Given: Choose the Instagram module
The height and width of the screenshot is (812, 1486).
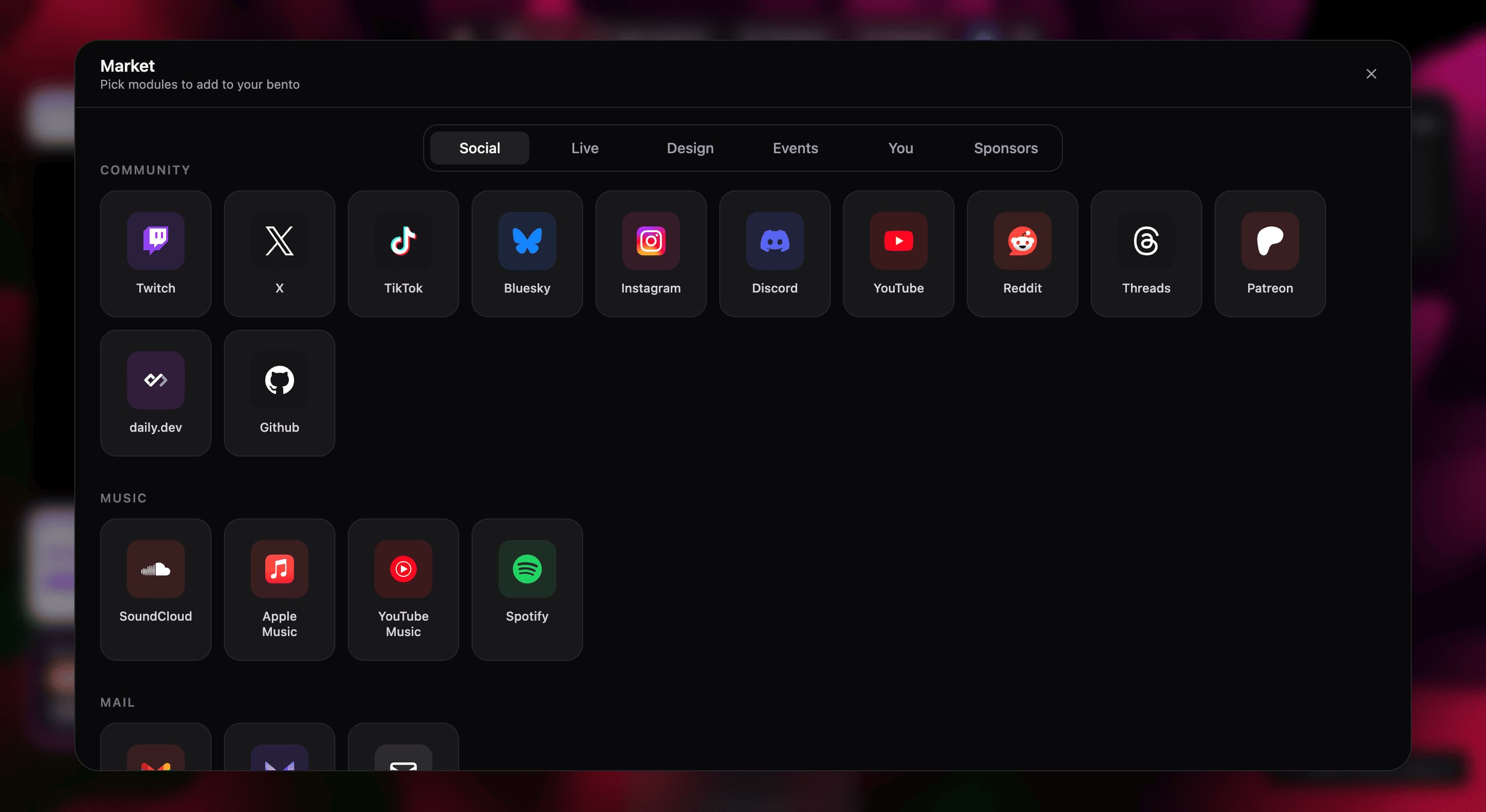Looking at the screenshot, I should [x=651, y=254].
